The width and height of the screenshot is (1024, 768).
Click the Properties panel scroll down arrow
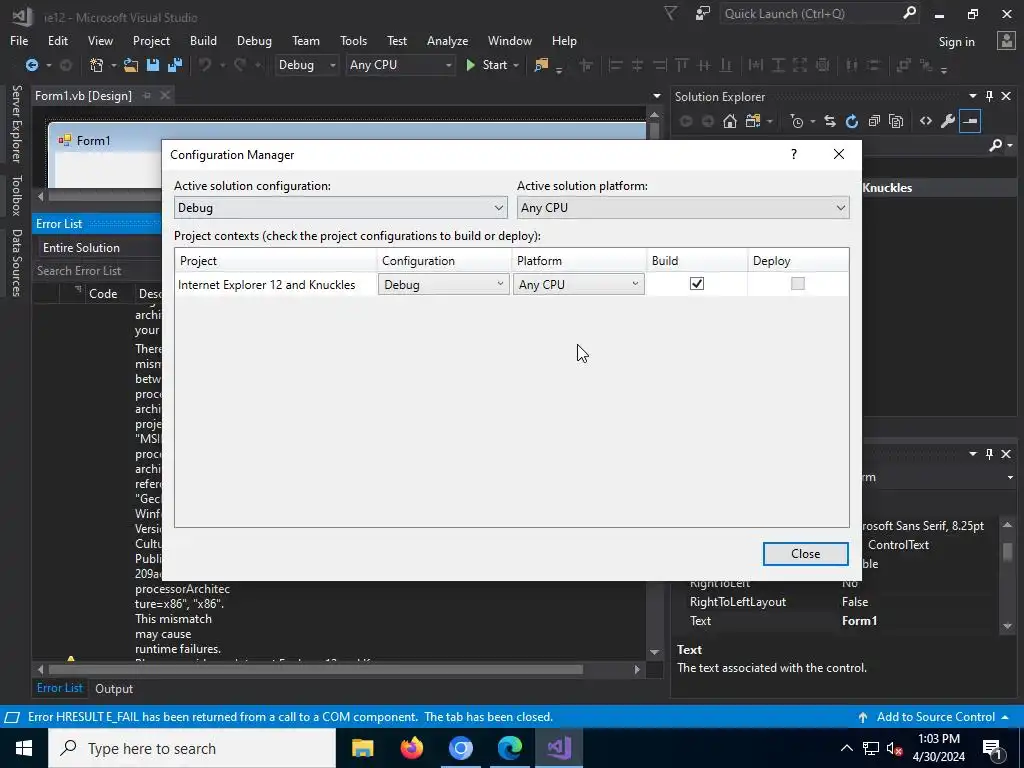click(x=1007, y=626)
